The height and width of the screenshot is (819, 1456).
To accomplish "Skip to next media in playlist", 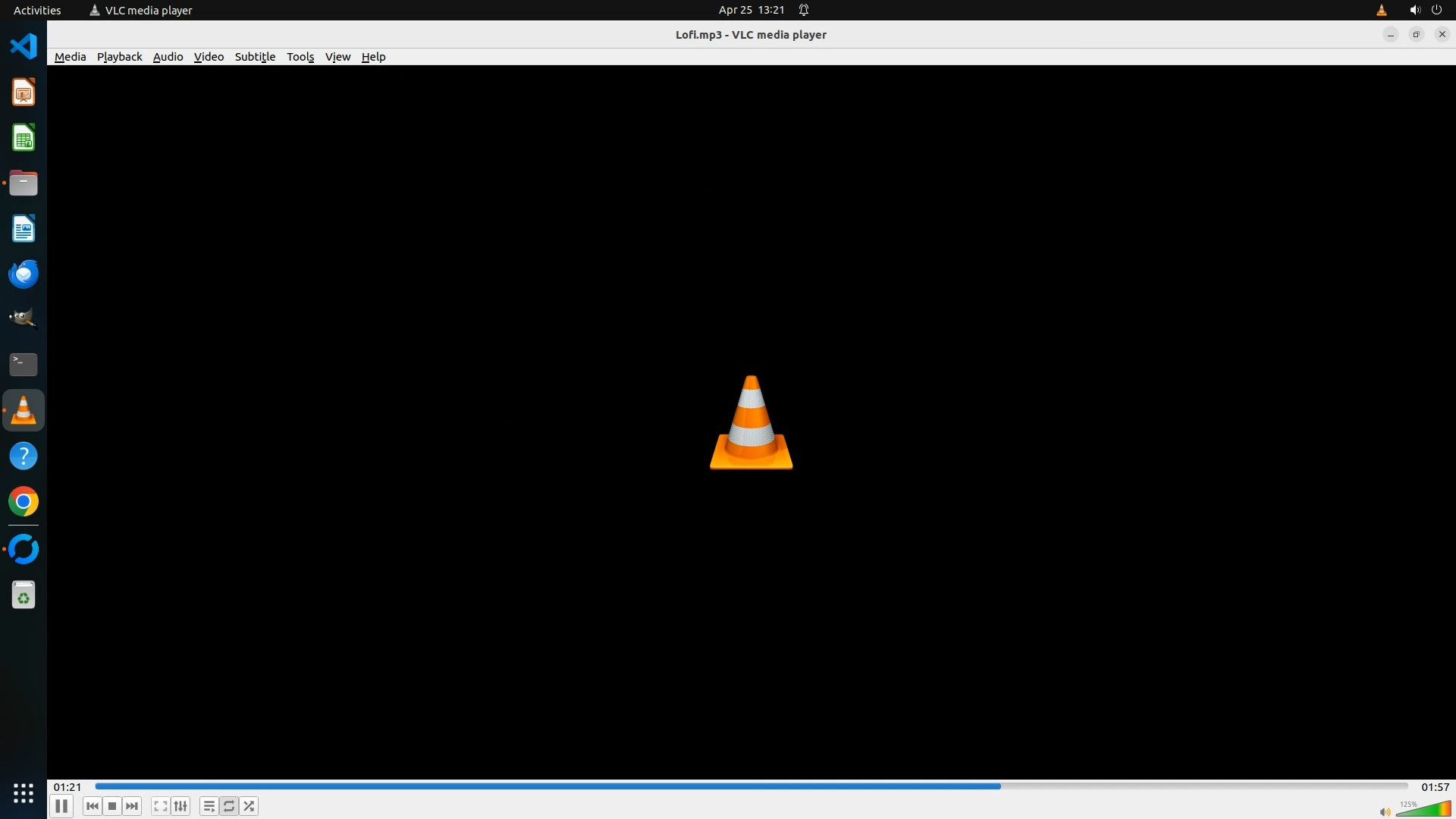I will pyautogui.click(x=132, y=806).
